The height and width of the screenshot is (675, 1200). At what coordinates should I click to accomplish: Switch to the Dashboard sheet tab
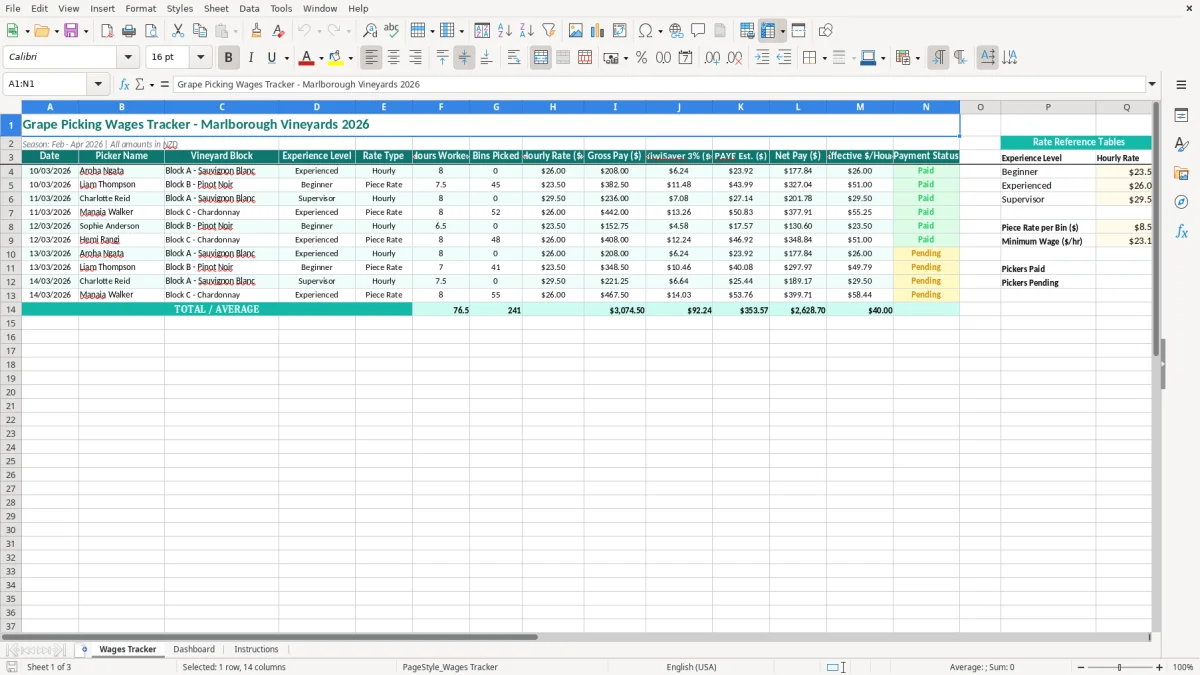pos(194,649)
